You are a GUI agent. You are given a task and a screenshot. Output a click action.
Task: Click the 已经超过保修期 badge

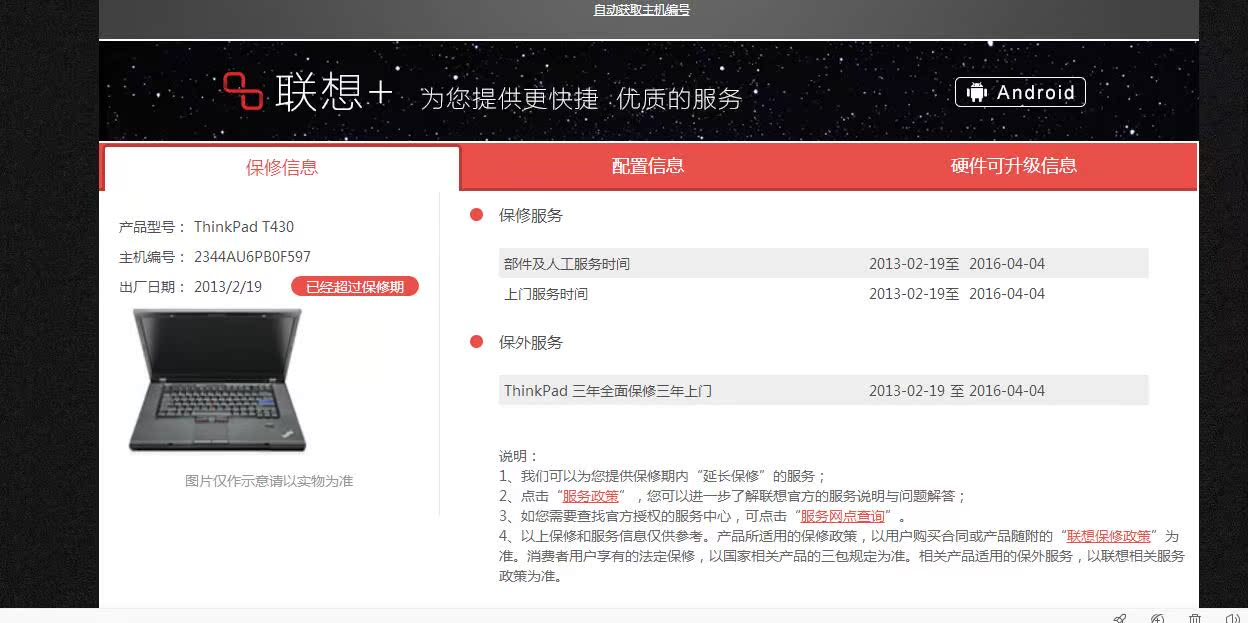(355, 287)
